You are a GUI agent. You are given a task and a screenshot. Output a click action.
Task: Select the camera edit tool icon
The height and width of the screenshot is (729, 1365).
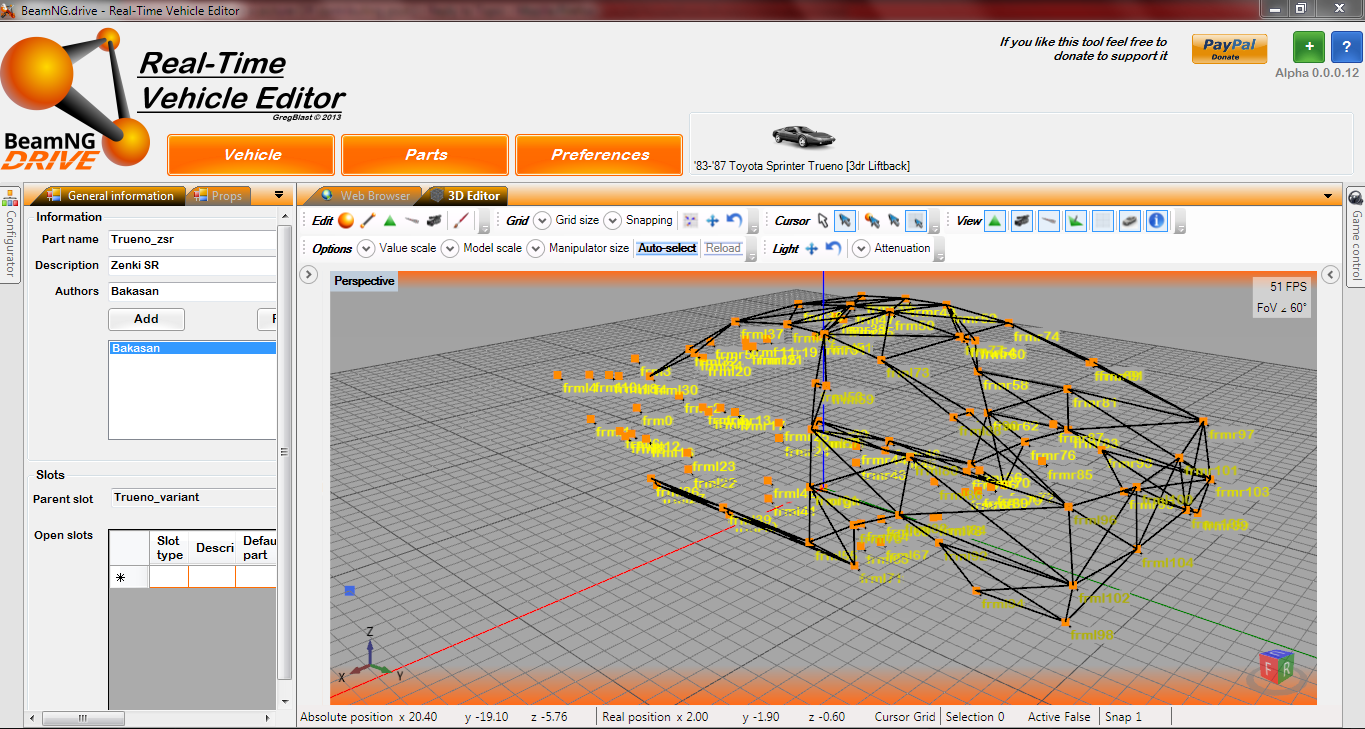[x=434, y=221]
